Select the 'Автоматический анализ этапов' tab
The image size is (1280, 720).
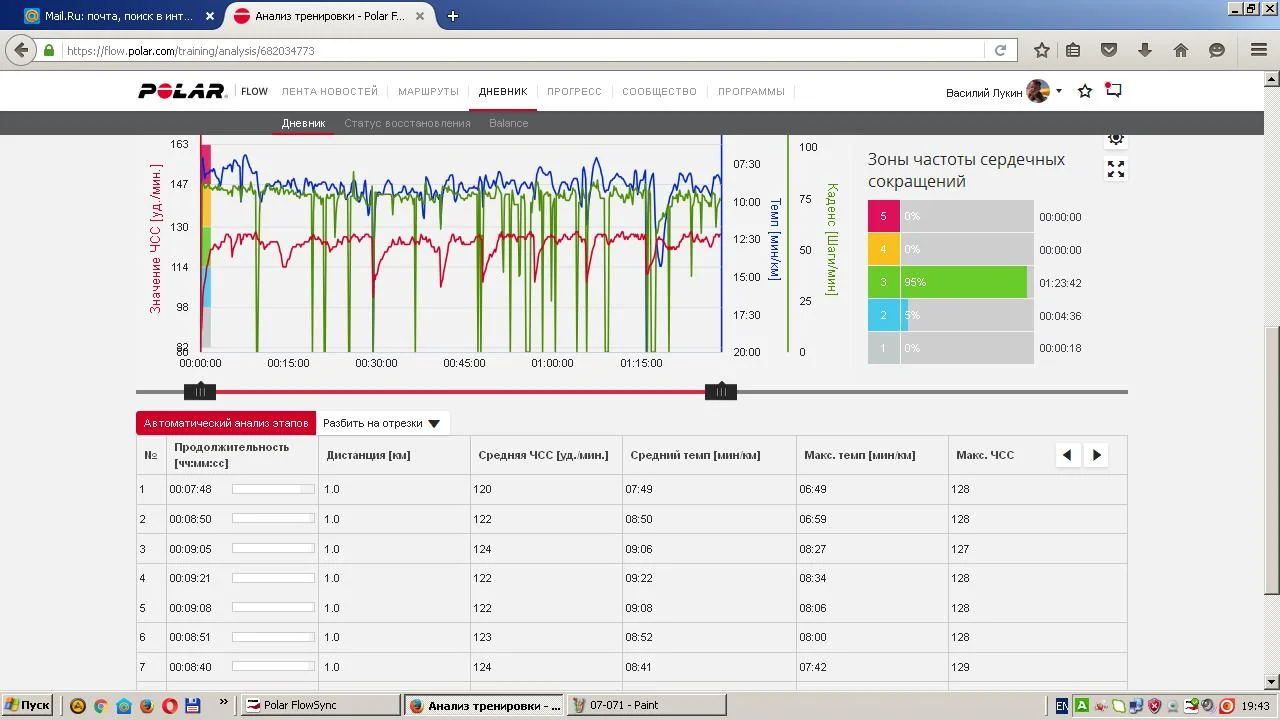226,423
